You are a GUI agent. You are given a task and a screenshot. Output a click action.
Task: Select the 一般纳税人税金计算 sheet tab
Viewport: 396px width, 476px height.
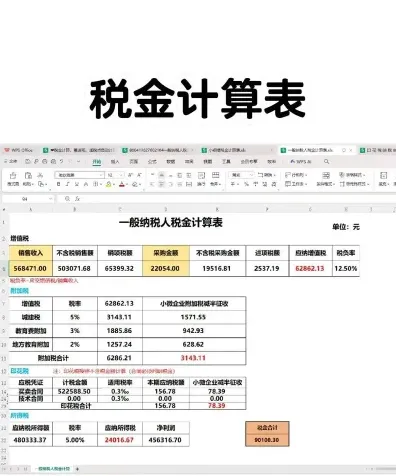(53, 469)
